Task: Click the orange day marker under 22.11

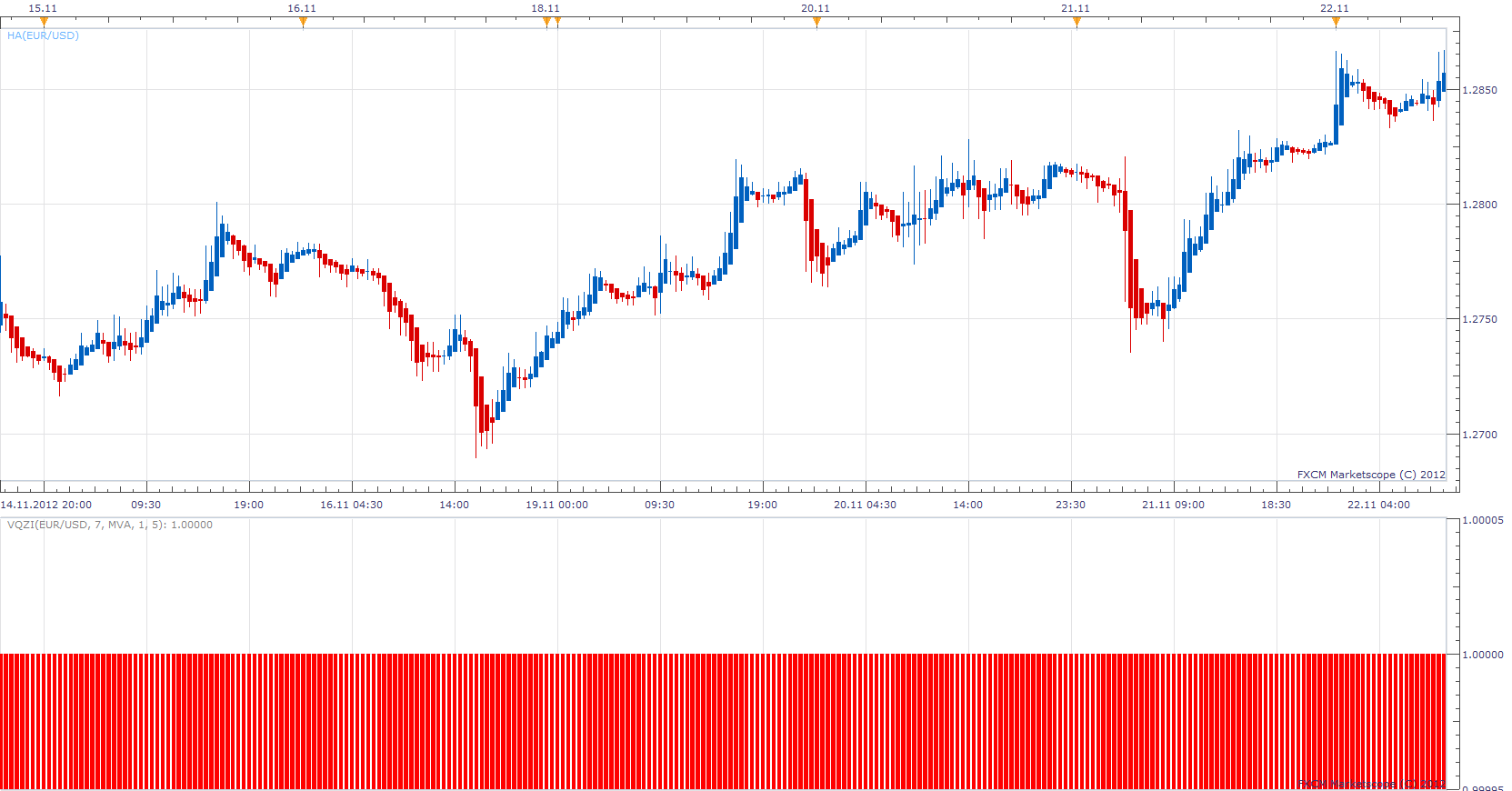Action: click(1336, 22)
